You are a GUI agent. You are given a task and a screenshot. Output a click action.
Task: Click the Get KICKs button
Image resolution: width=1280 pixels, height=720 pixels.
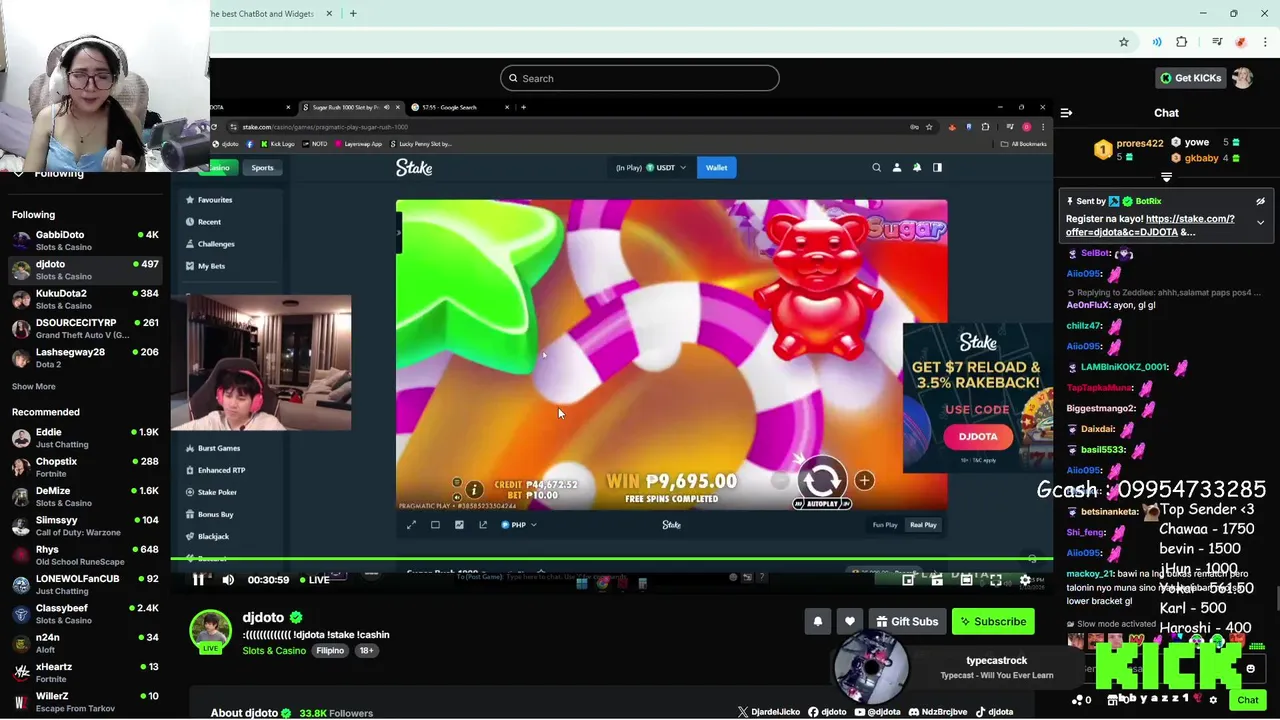pos(1190,78)
